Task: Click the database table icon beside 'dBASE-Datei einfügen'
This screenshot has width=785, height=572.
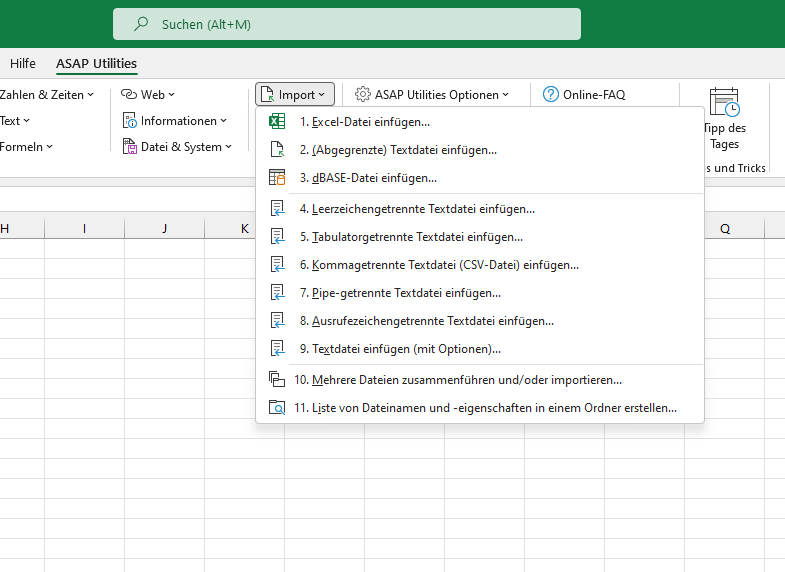Action: pyautogui.click(x=277, y=178)
